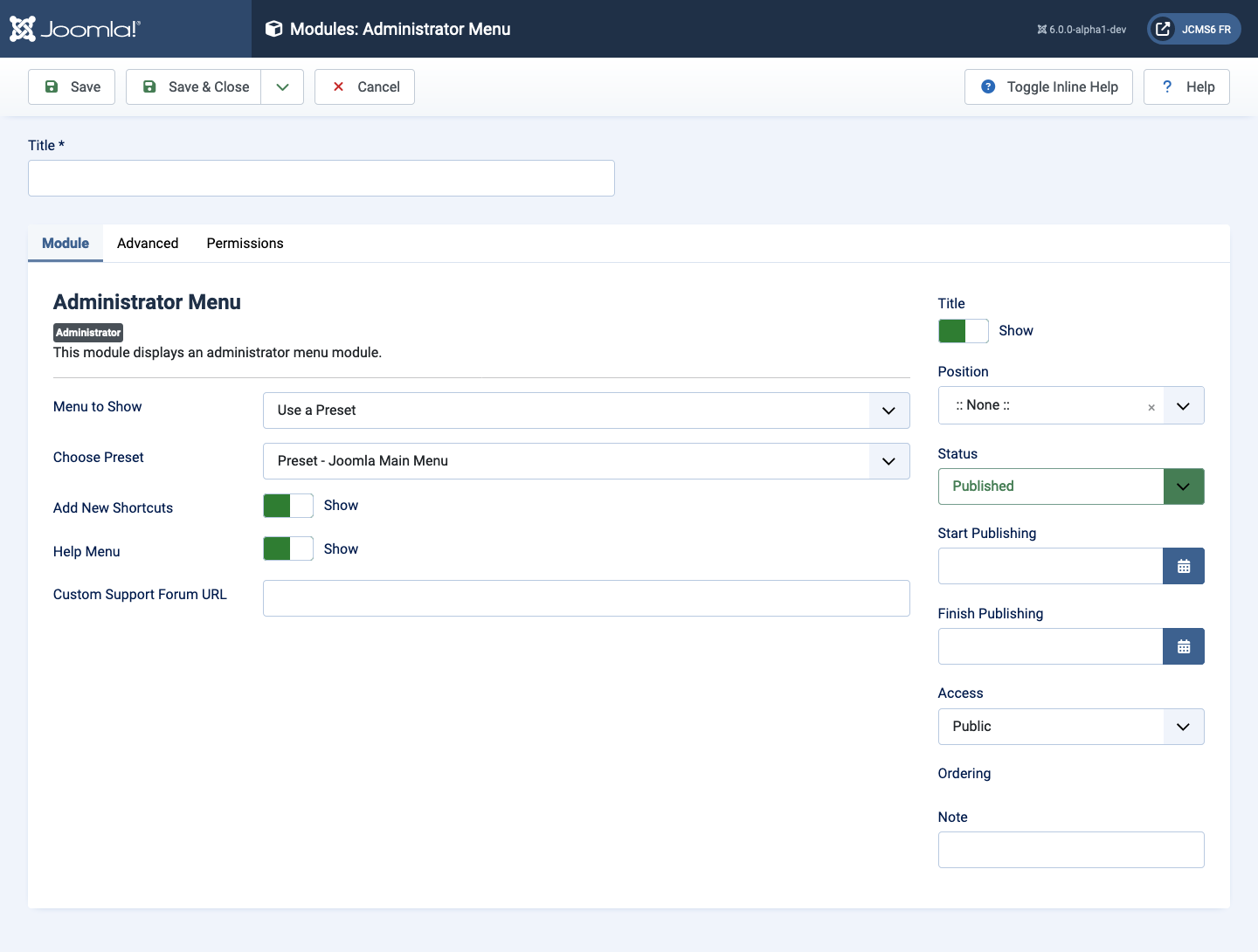Toggle the Help Menu switch
The height and width of the screenshot is (952, 1258).
pos(288,548)
